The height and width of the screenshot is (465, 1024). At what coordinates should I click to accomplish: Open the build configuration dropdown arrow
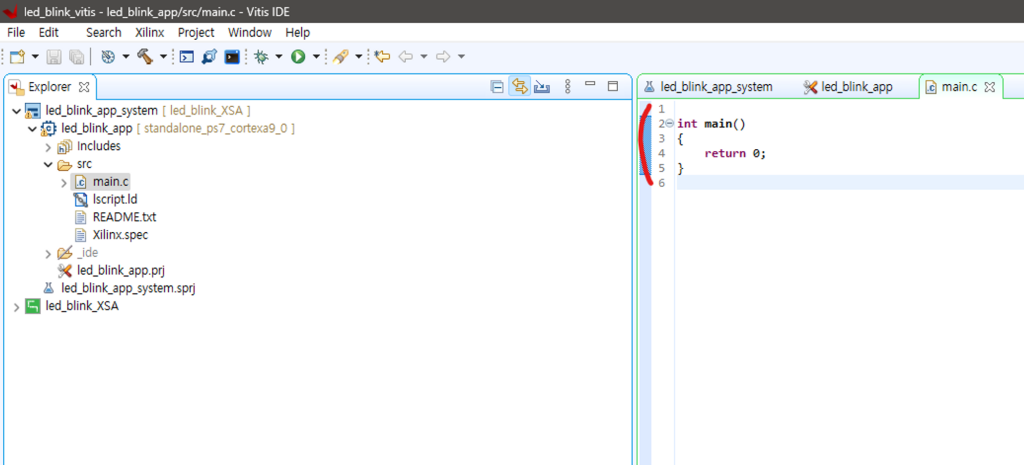125,57
